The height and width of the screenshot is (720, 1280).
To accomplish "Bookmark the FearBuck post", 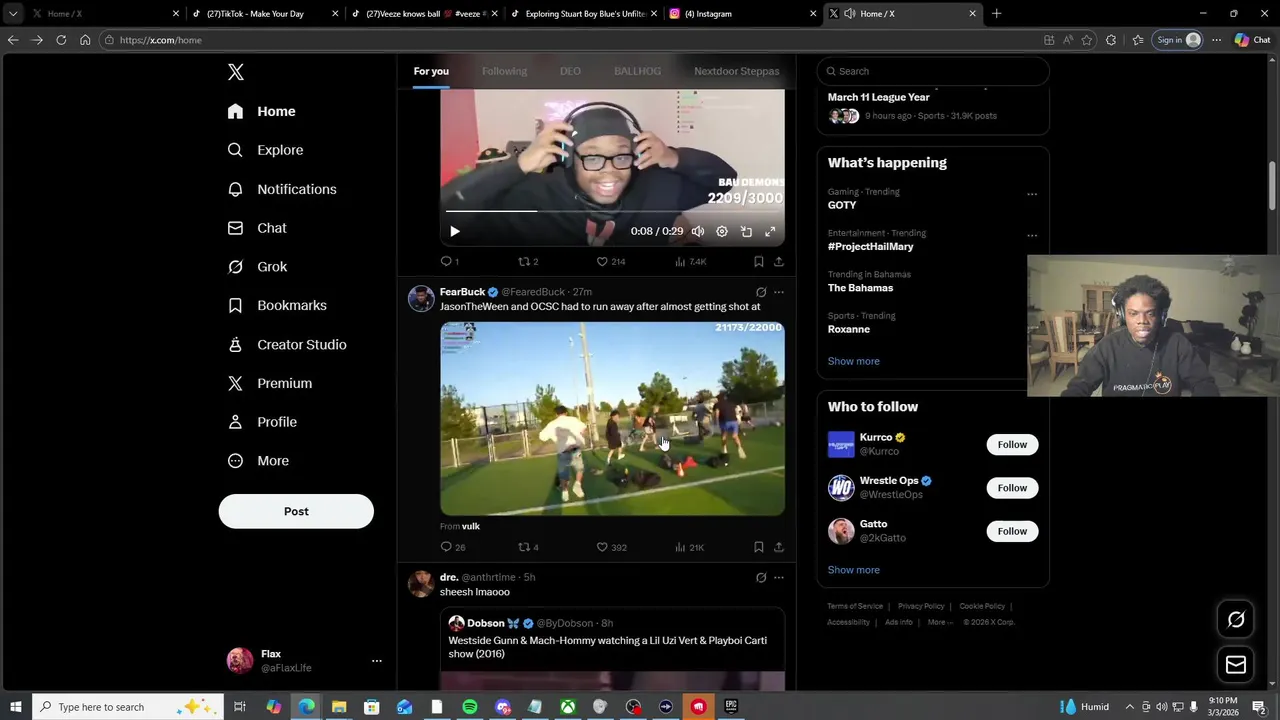I will click(x=759, y=547).
